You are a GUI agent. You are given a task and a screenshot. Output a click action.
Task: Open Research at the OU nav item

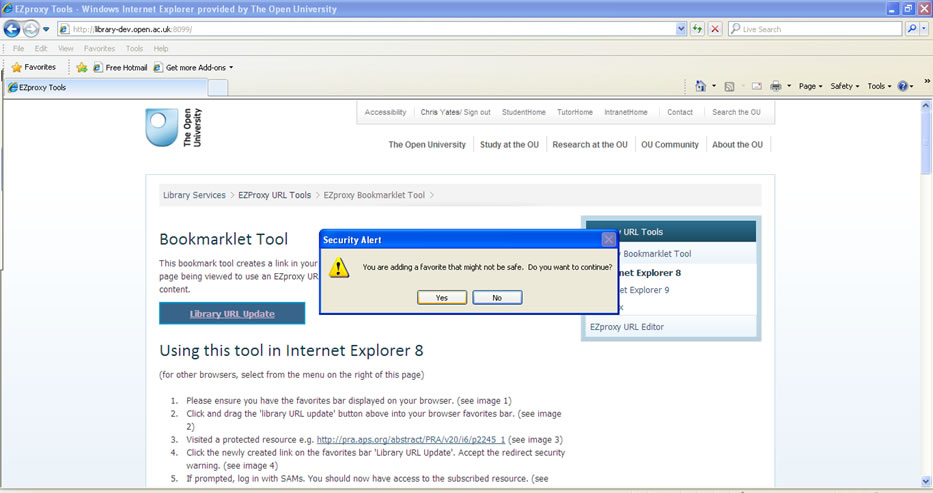point(590,145)
